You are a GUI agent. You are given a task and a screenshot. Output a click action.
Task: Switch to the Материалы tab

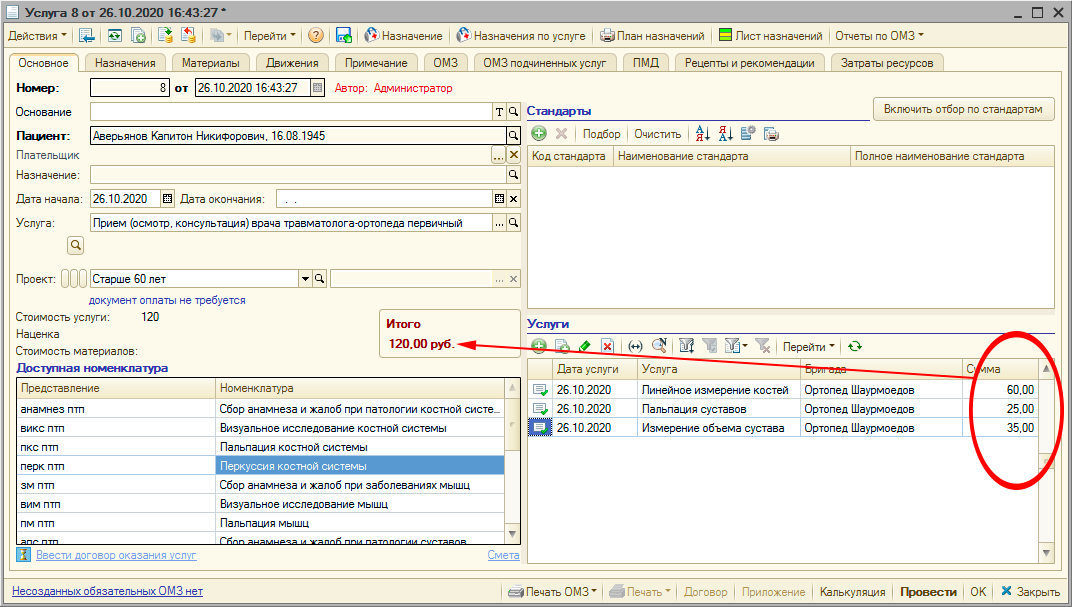tap(210, 63)
